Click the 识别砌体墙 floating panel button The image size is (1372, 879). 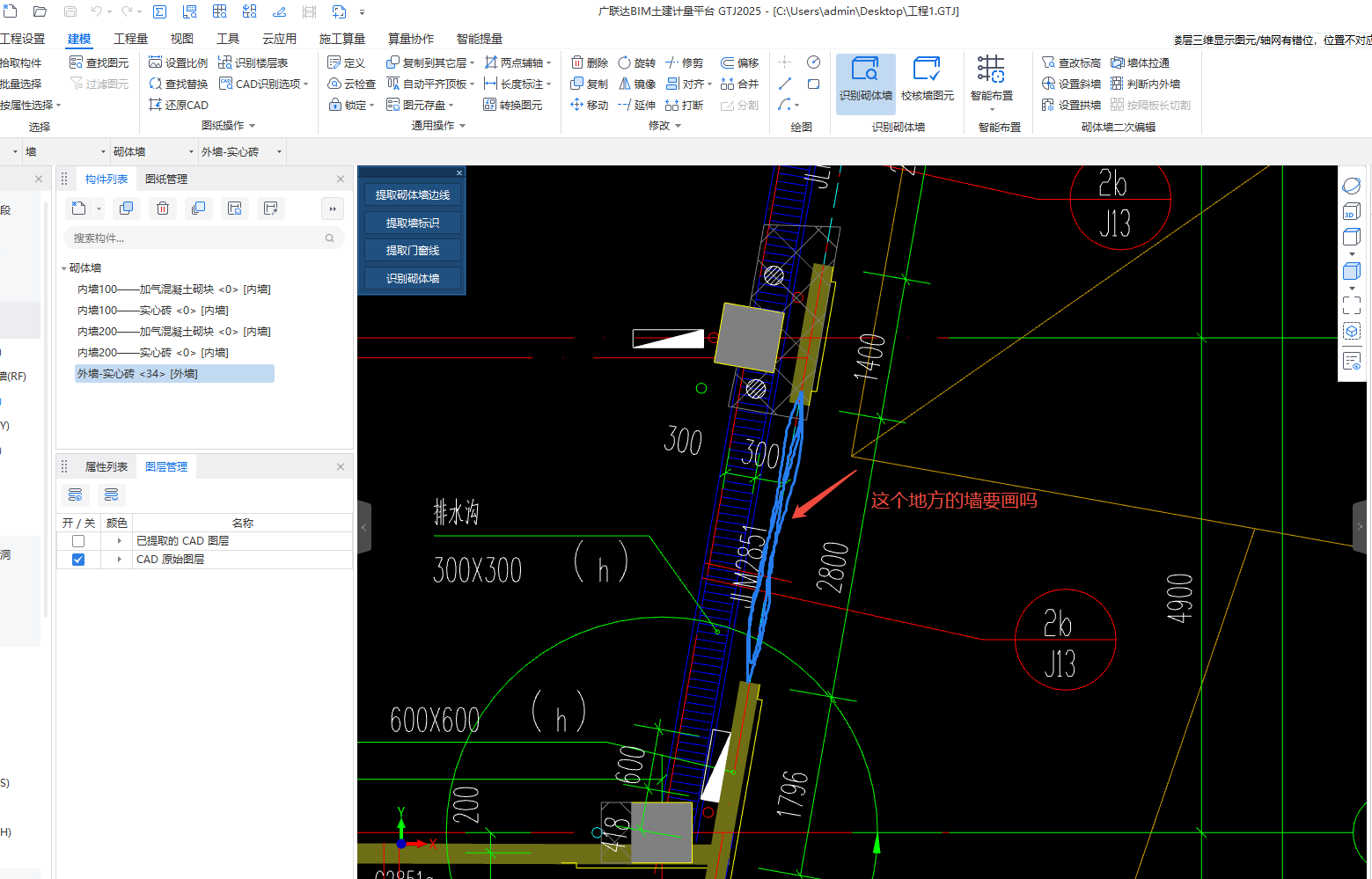[413, 278]
